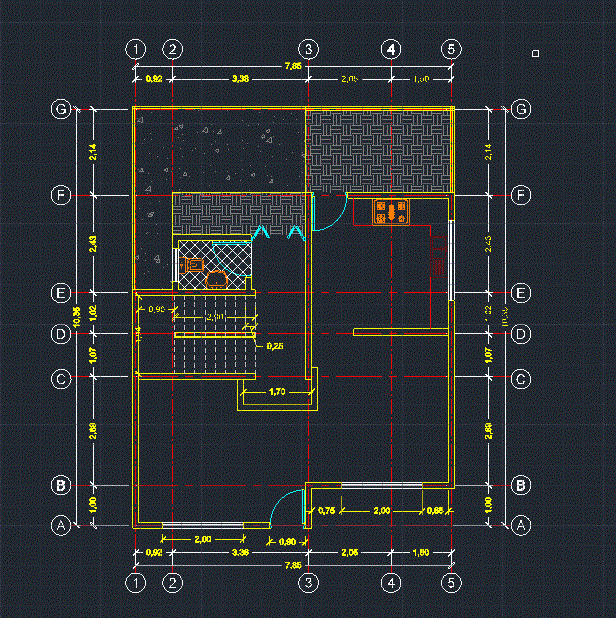The height and width of the screenshot is (618, 616).
Task: Click grid bubble 1 at the bottom
Action: [136, 583]
